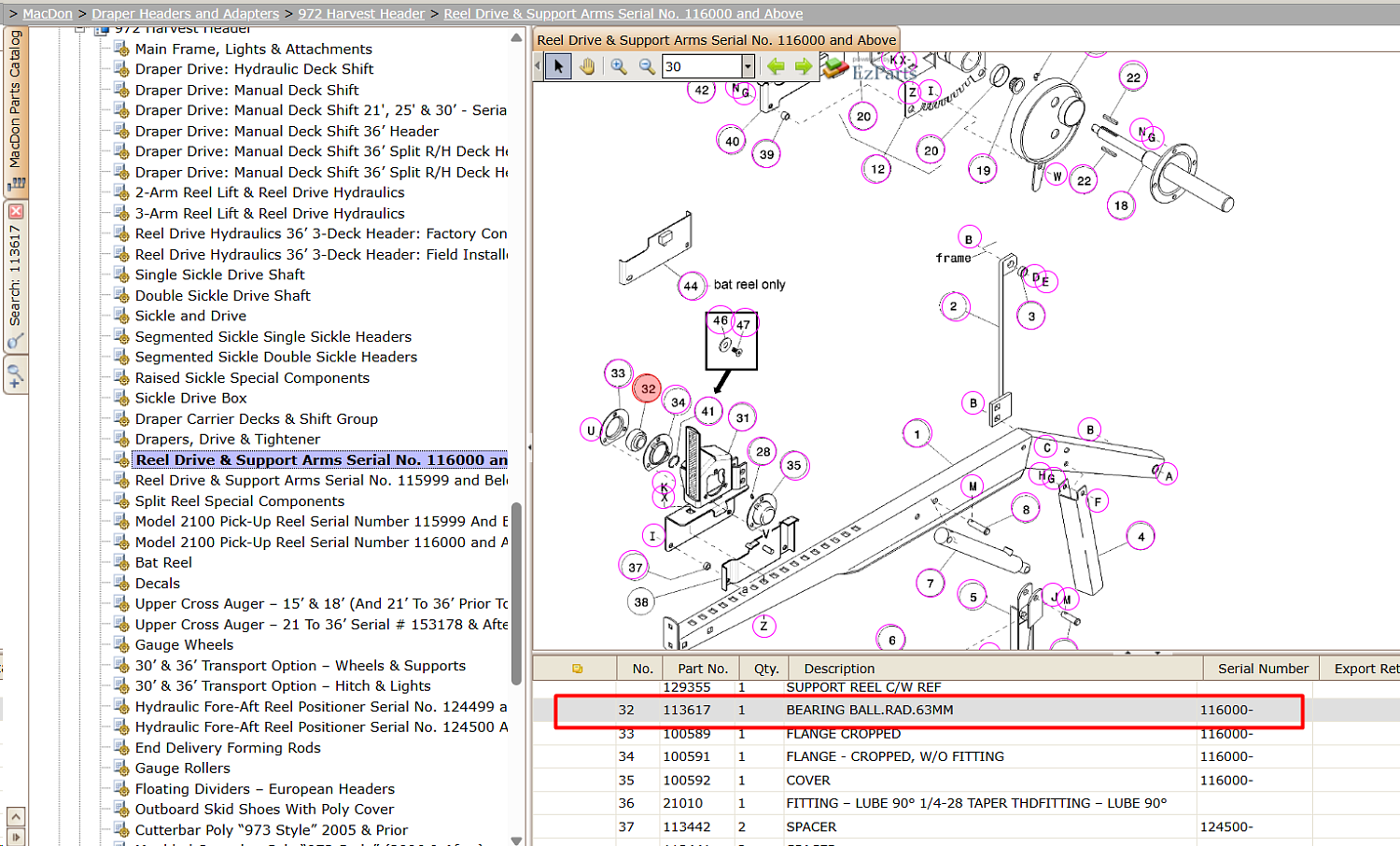The width and height of the screenshot is (1400, 846).
Task: Click callout 44 for bat reel only
Action: pos(691,286)
